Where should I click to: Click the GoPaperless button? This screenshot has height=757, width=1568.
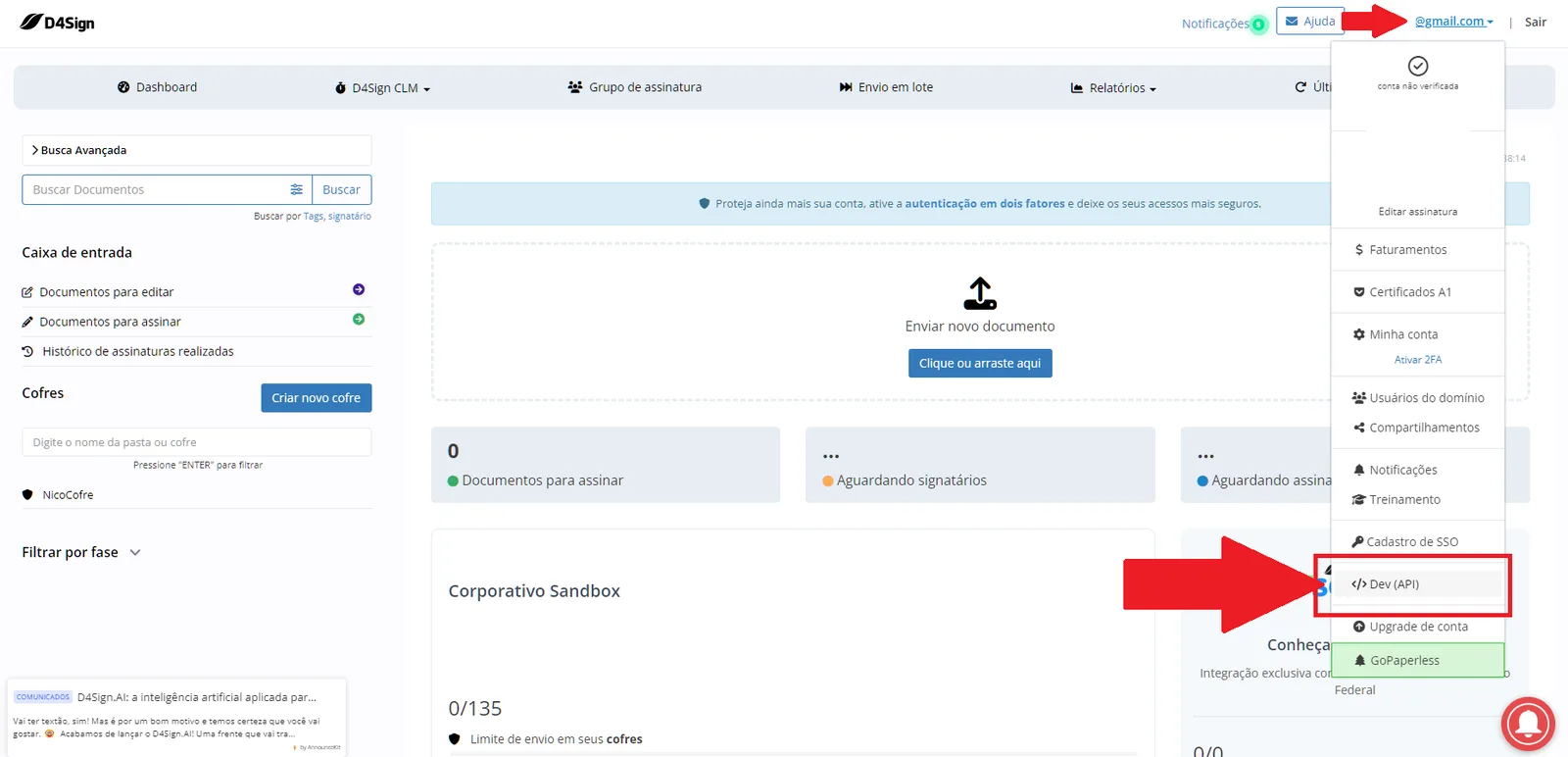tap(1417, 660)
